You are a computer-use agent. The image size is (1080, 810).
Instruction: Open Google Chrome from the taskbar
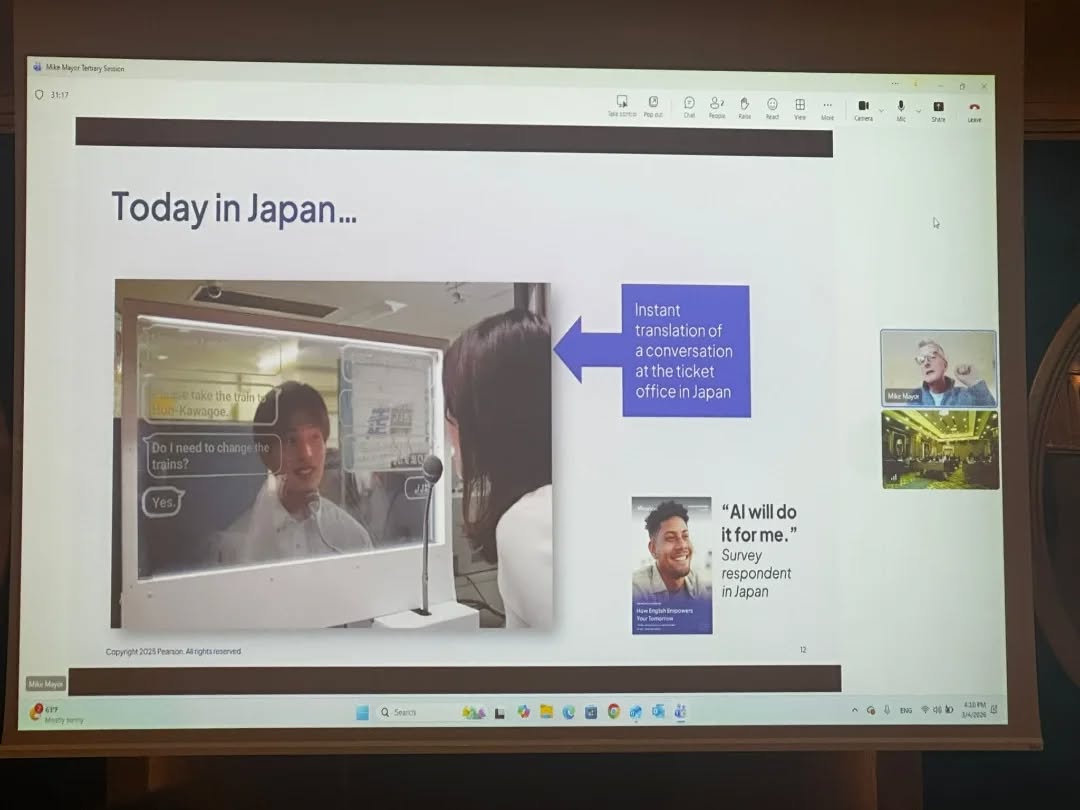(613, 712)
